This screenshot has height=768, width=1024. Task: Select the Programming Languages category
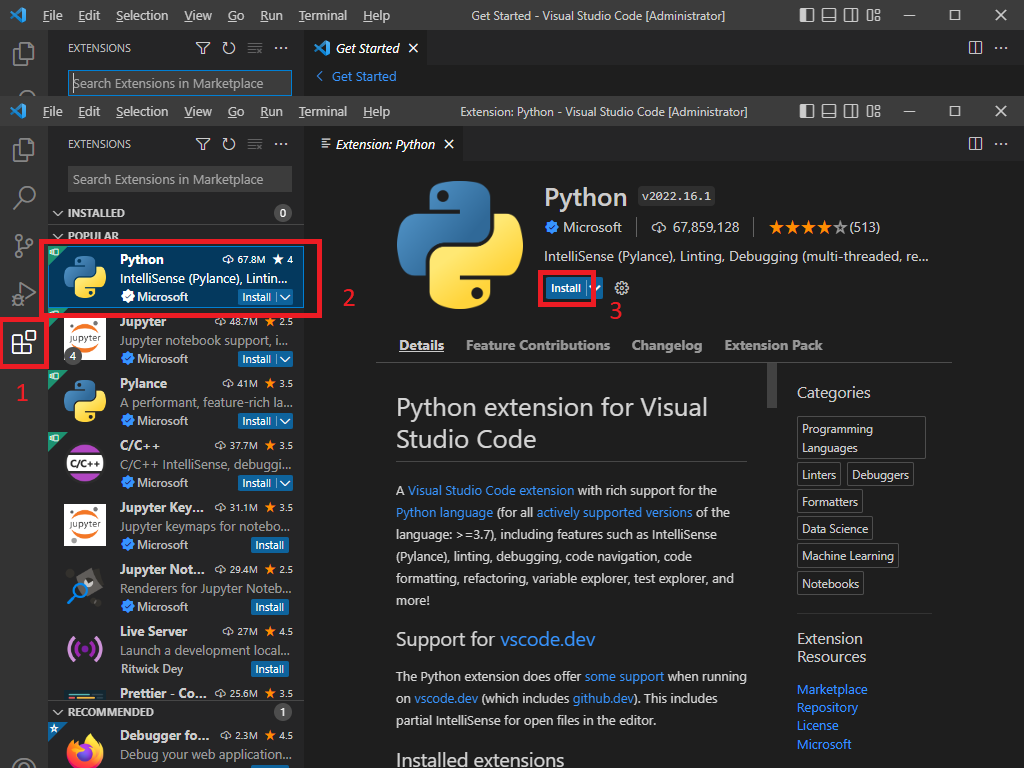[861, 438]
